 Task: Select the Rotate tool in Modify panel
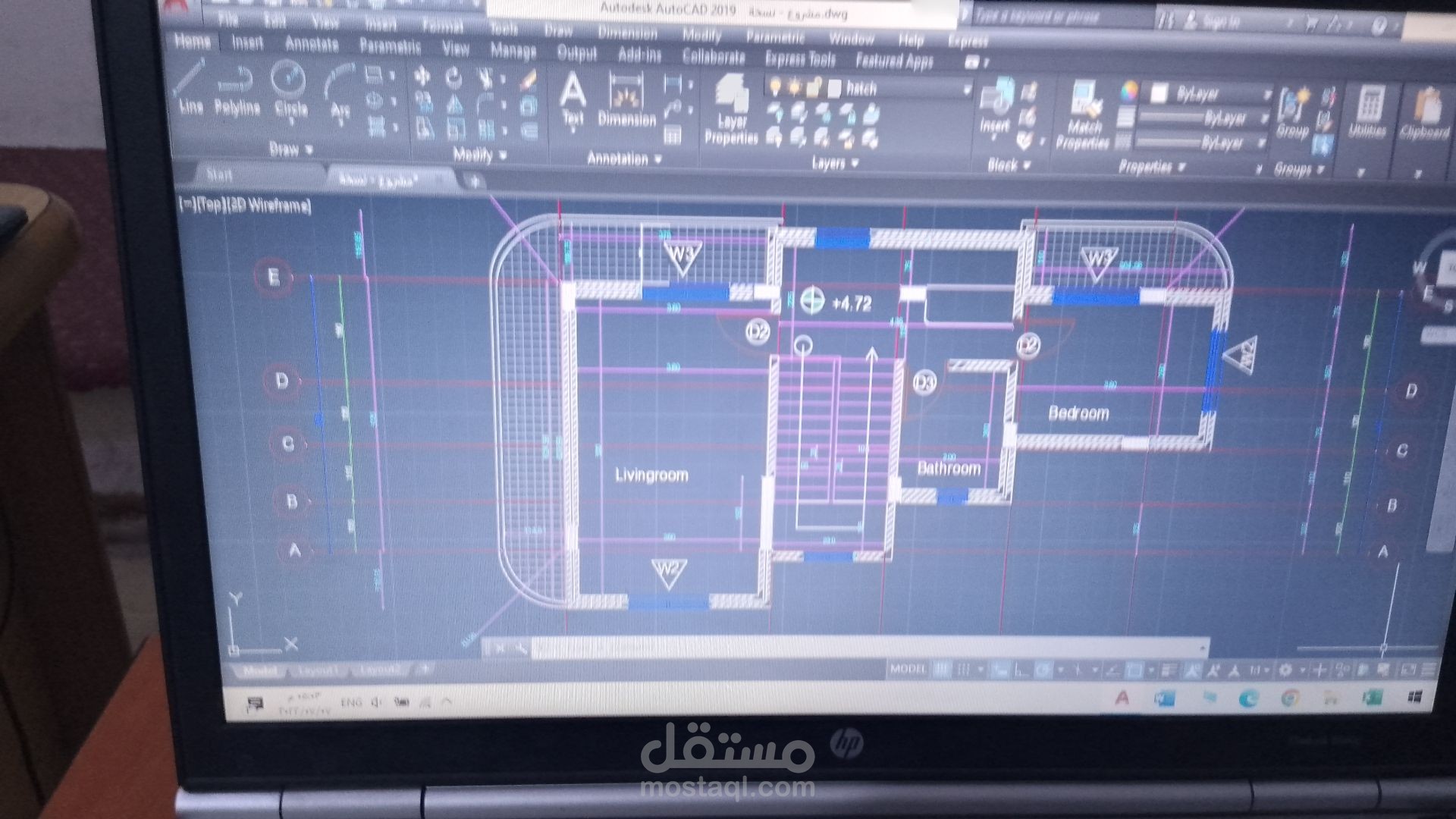click(x=453, y=77)
